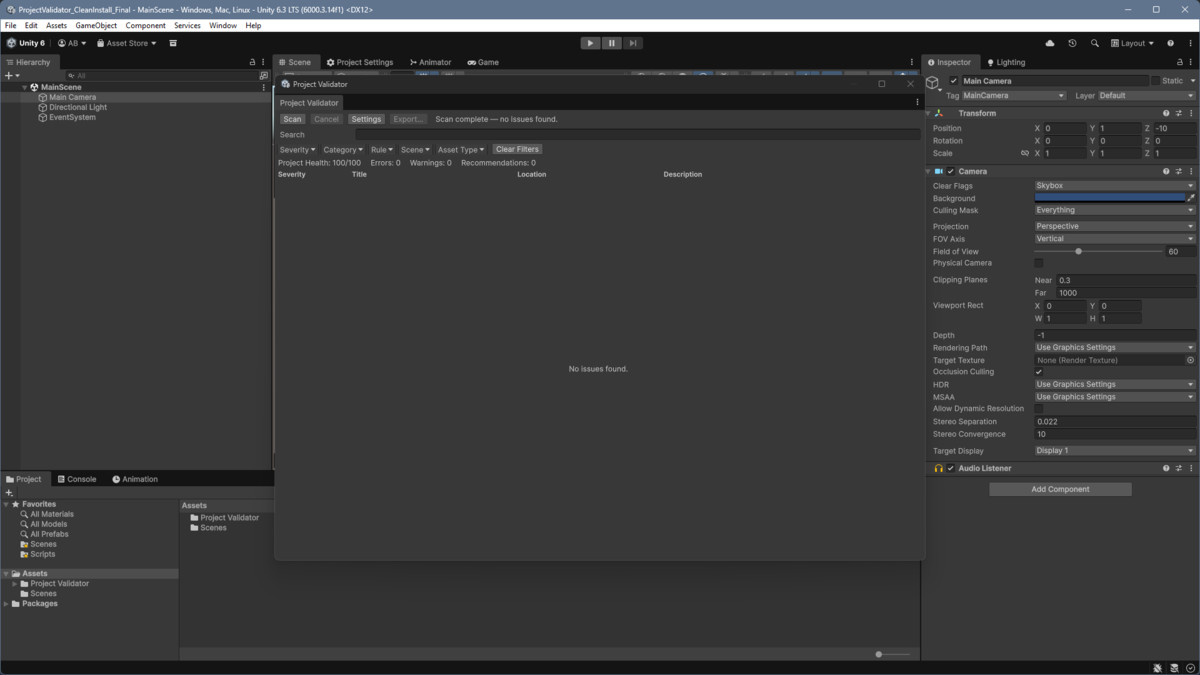The height and width of the screenshot is (675, 1200).
Task: Click the help icon beside Layout
Action: tap(1170, 43)
